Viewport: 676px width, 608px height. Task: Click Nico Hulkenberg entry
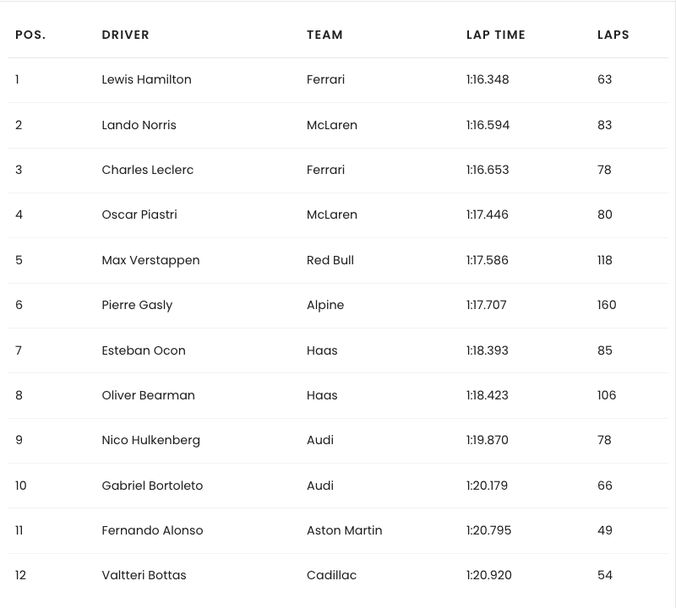tap(150, 441)
